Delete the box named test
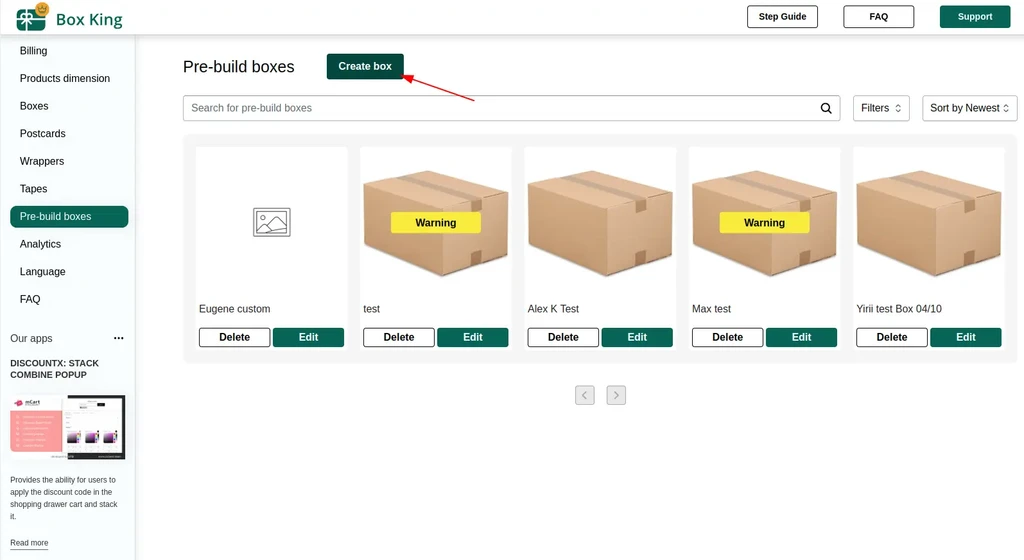The height and width of the screenshot is (560, 1024). coord(398,337)
